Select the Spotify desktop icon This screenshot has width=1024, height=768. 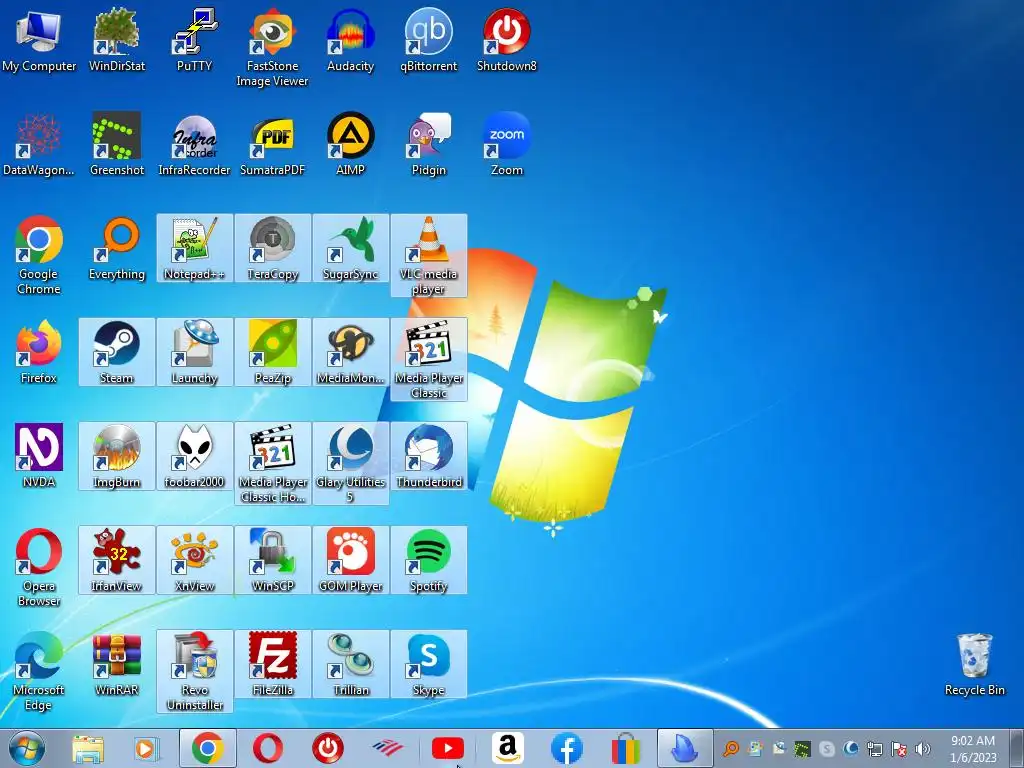(428, 560)
